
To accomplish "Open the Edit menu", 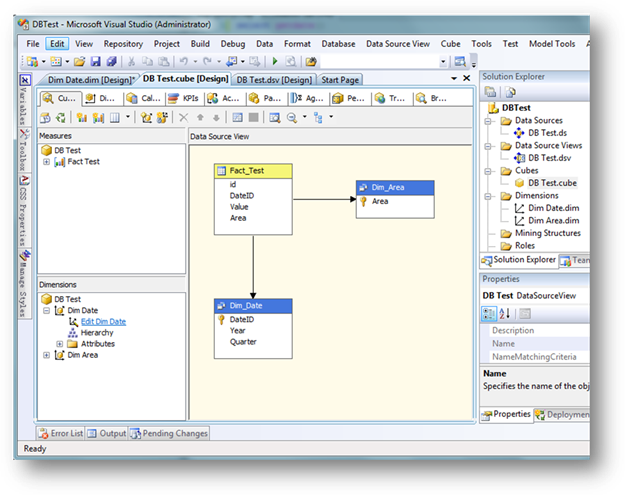I will [57, 44].
